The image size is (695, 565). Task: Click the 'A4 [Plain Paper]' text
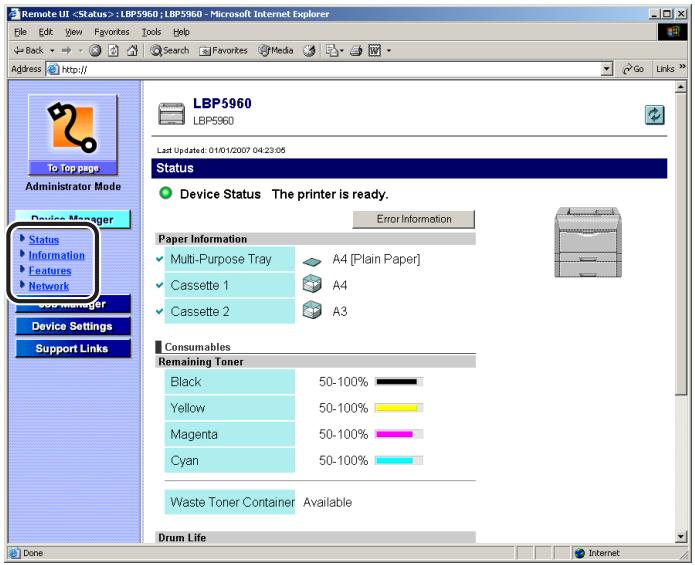(x=376, y=259)
